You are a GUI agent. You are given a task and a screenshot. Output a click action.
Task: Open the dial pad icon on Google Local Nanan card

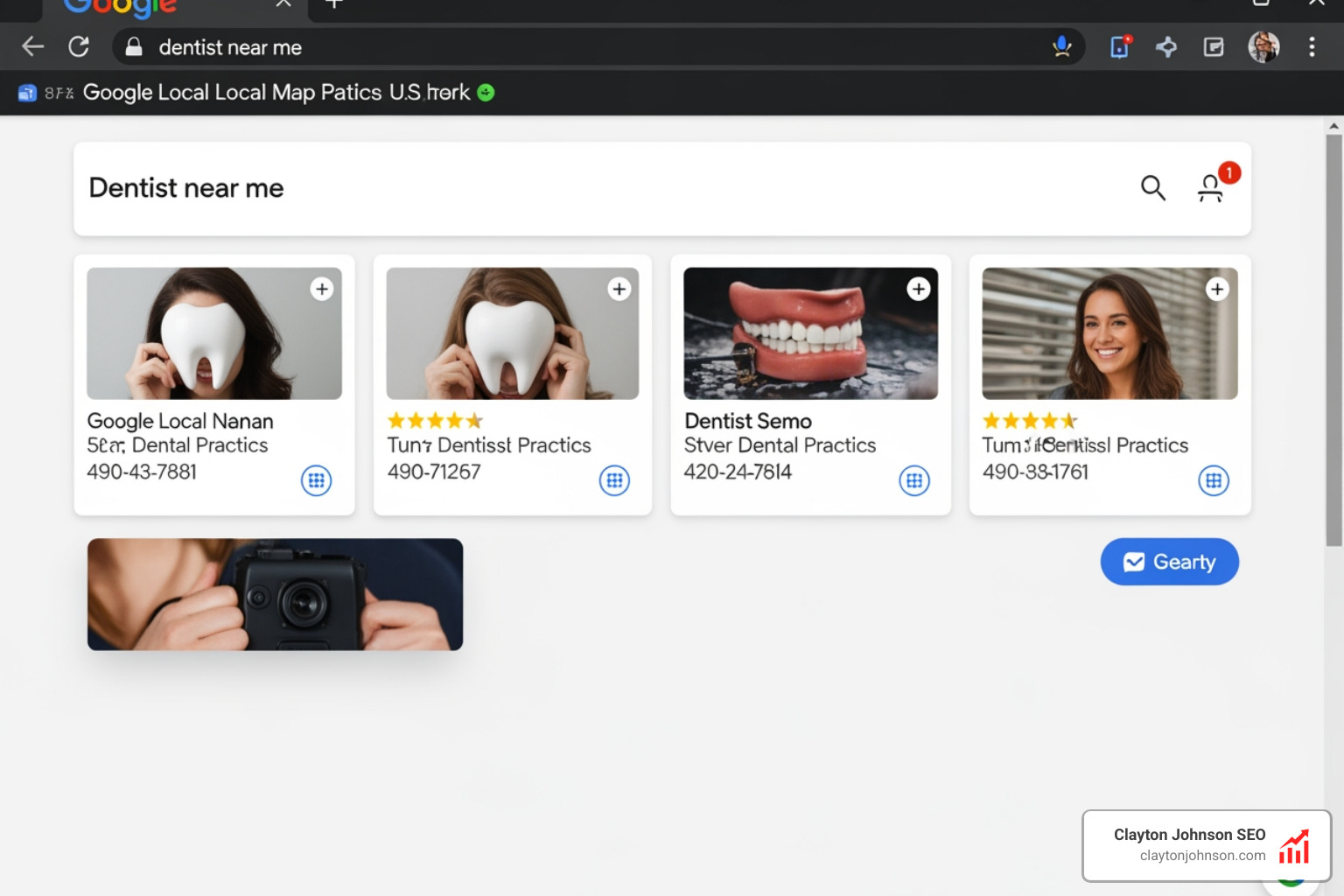tap(316, 479)
